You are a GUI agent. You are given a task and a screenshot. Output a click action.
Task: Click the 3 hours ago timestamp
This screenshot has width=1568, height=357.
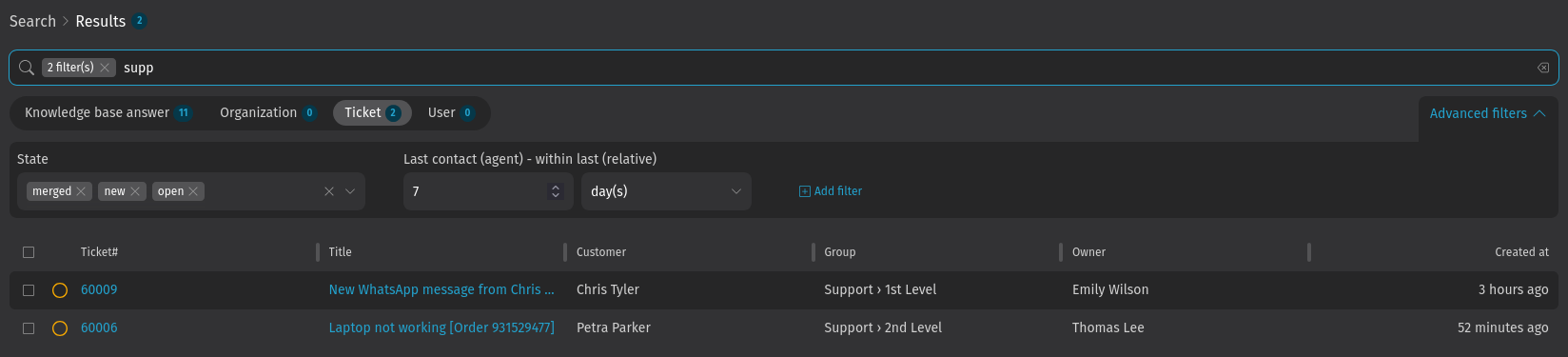[1513, 289]
